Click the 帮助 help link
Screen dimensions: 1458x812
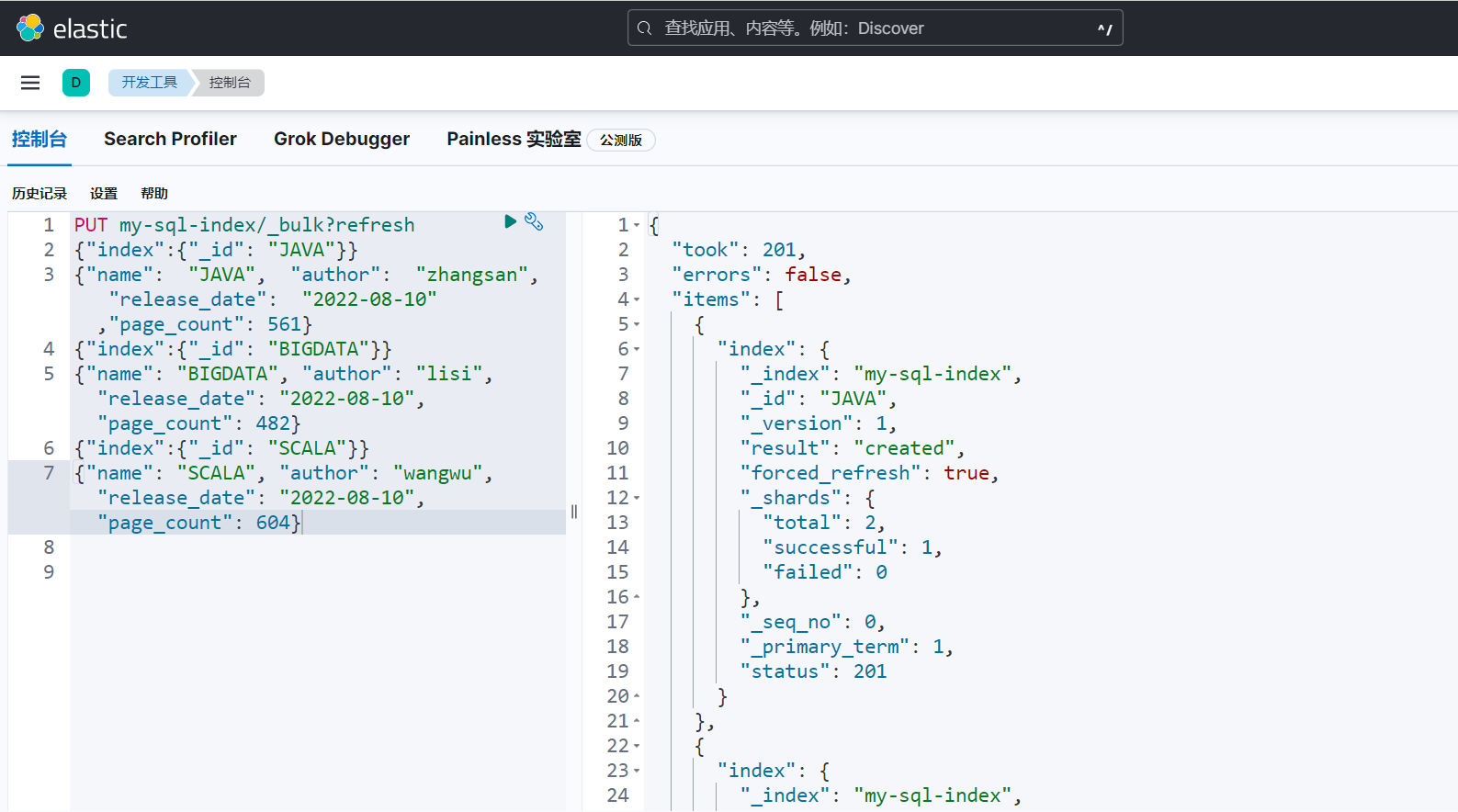[x=154, y=194]
